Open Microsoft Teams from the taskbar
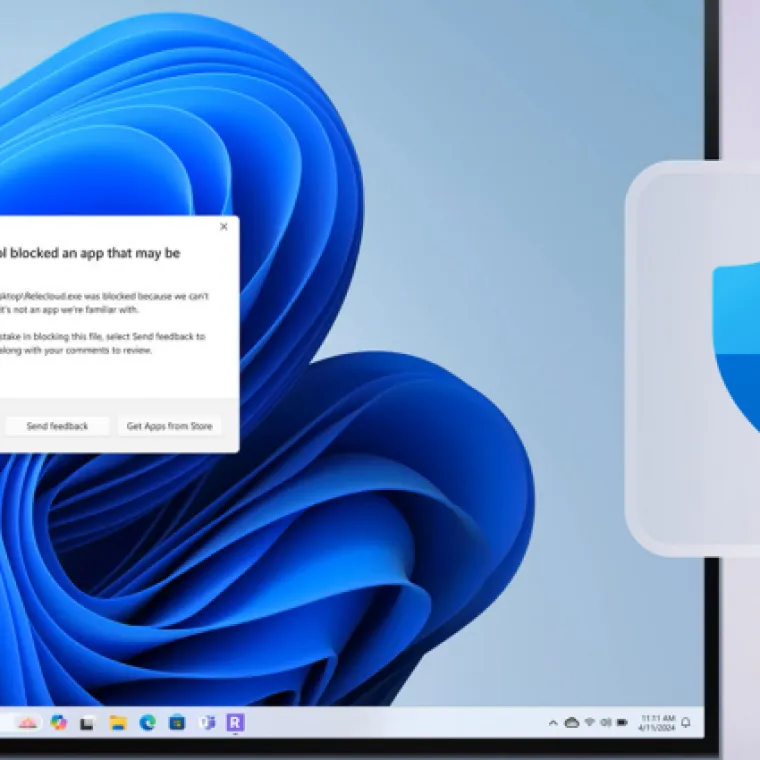 (x=207, y=723)
